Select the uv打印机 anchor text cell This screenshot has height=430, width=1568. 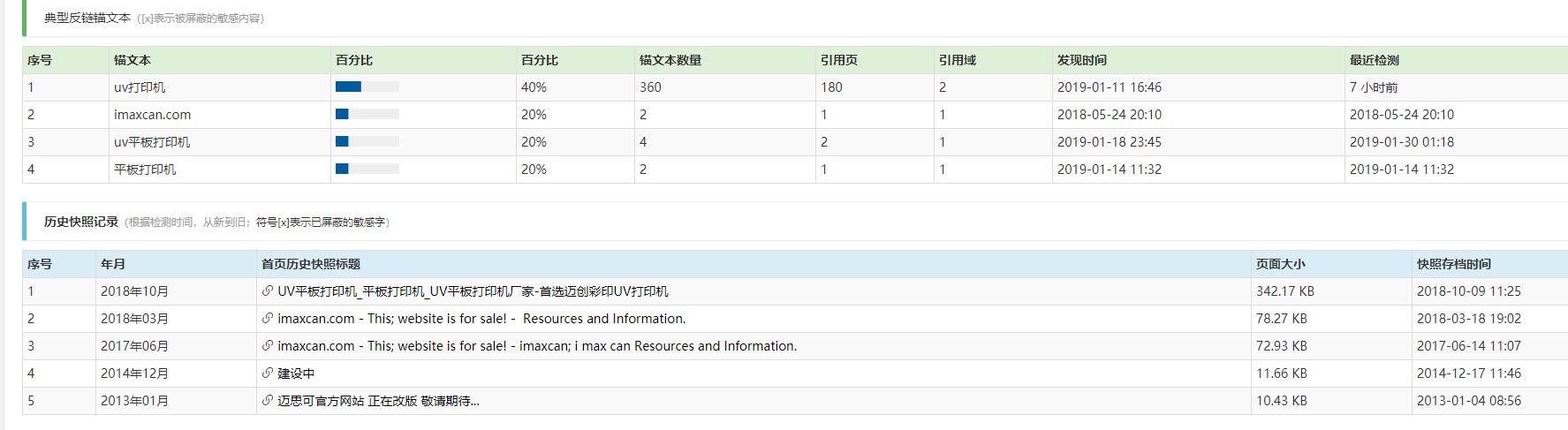[140, 87]
